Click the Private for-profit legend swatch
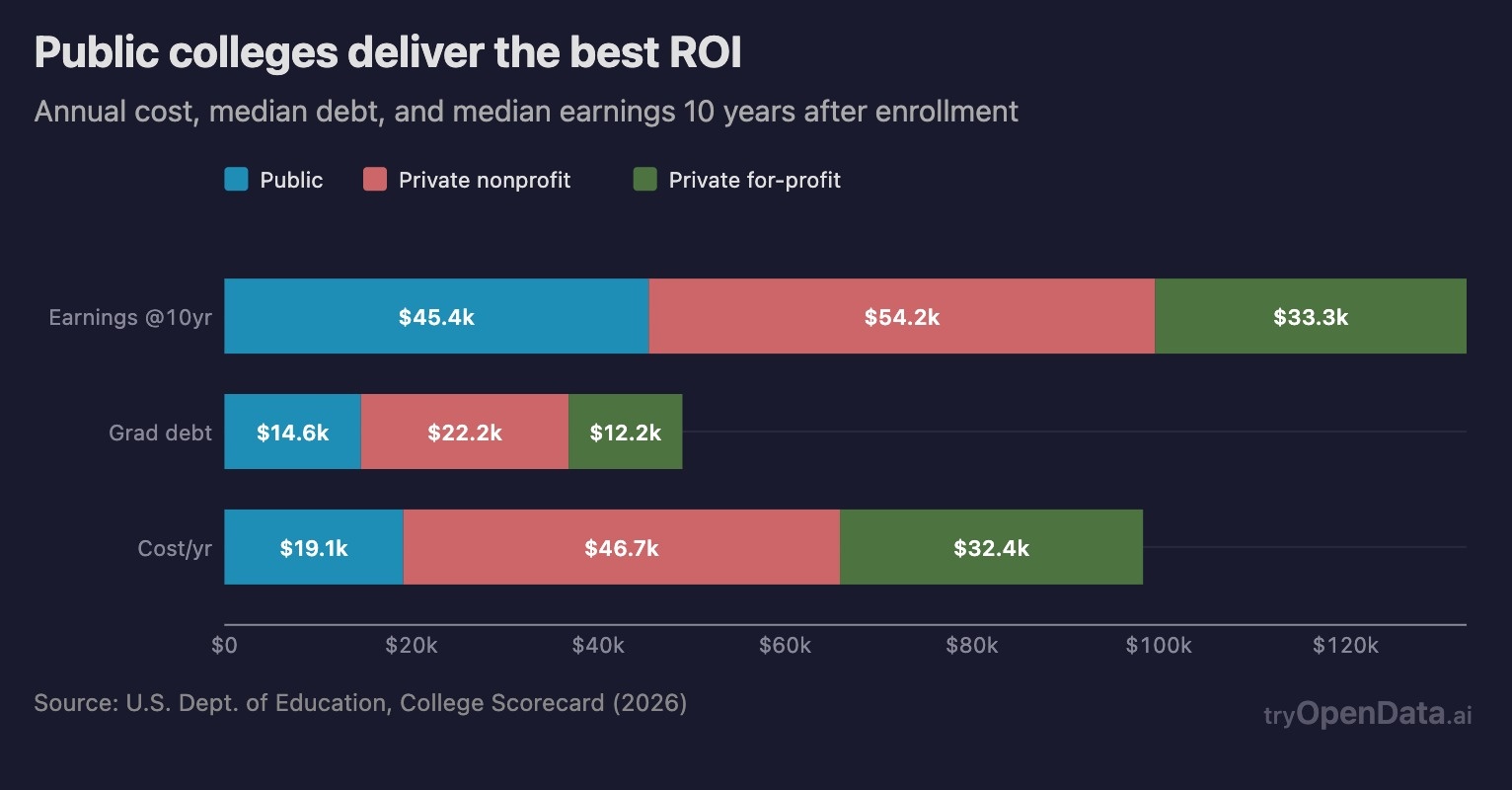This screenshot has width=1512, height=790. (x=644, y=180)
